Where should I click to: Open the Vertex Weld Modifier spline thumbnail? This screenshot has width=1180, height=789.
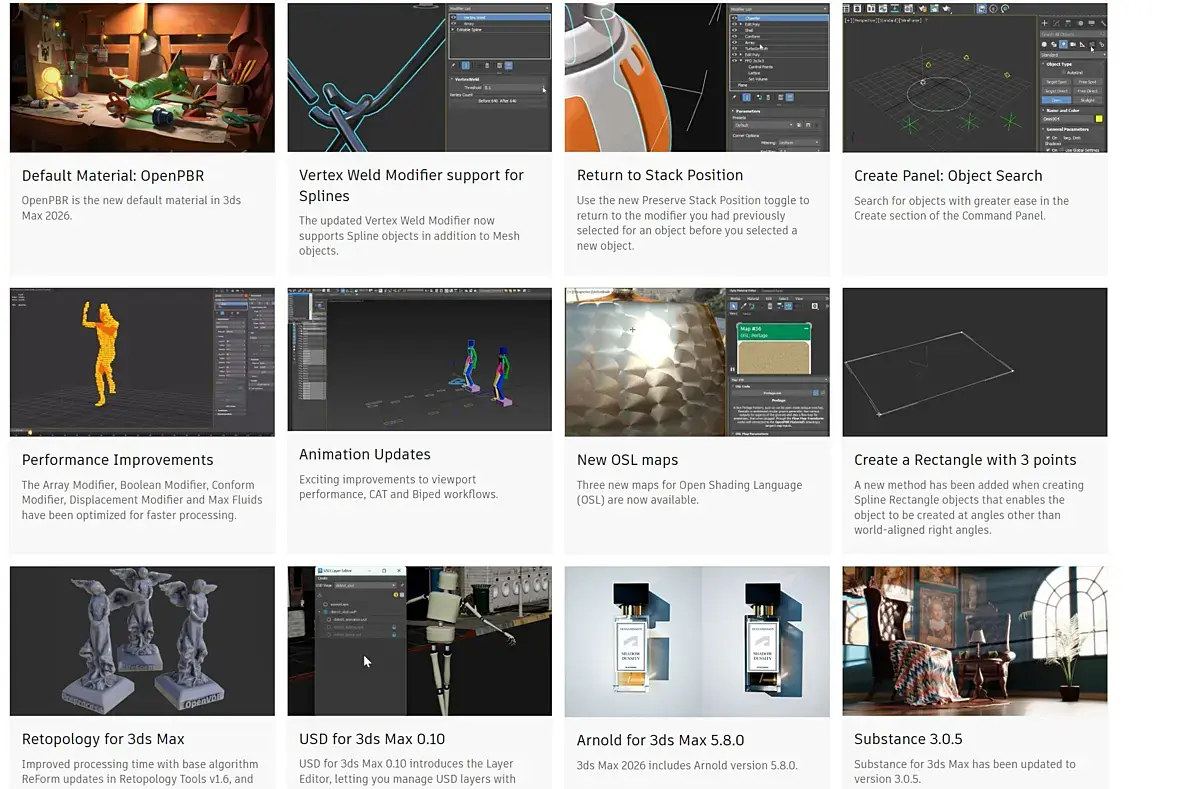[x=419, y=78]
